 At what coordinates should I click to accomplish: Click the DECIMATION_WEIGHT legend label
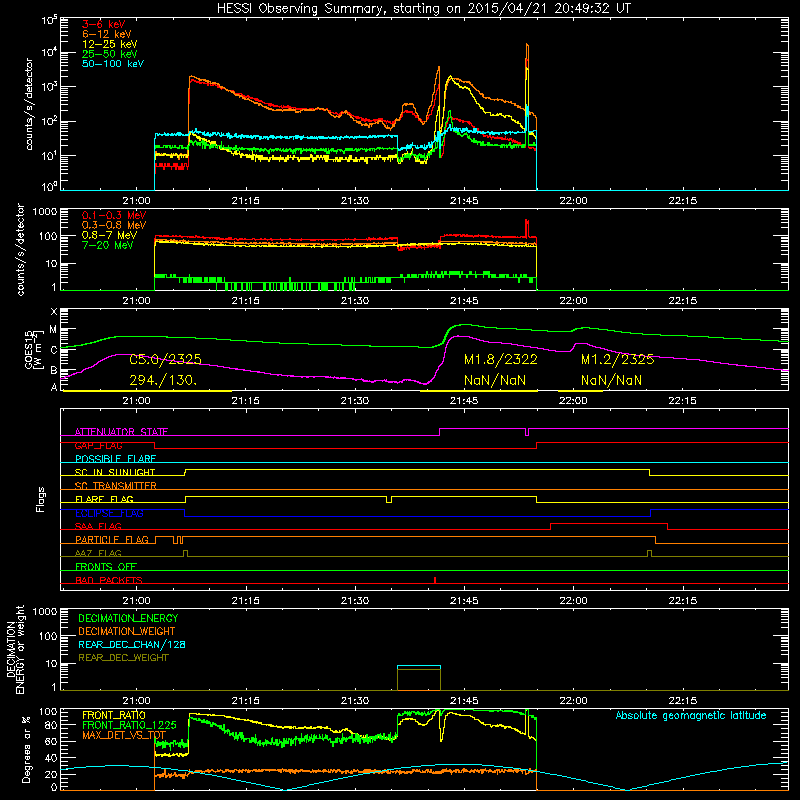click(x=127, y=631)
